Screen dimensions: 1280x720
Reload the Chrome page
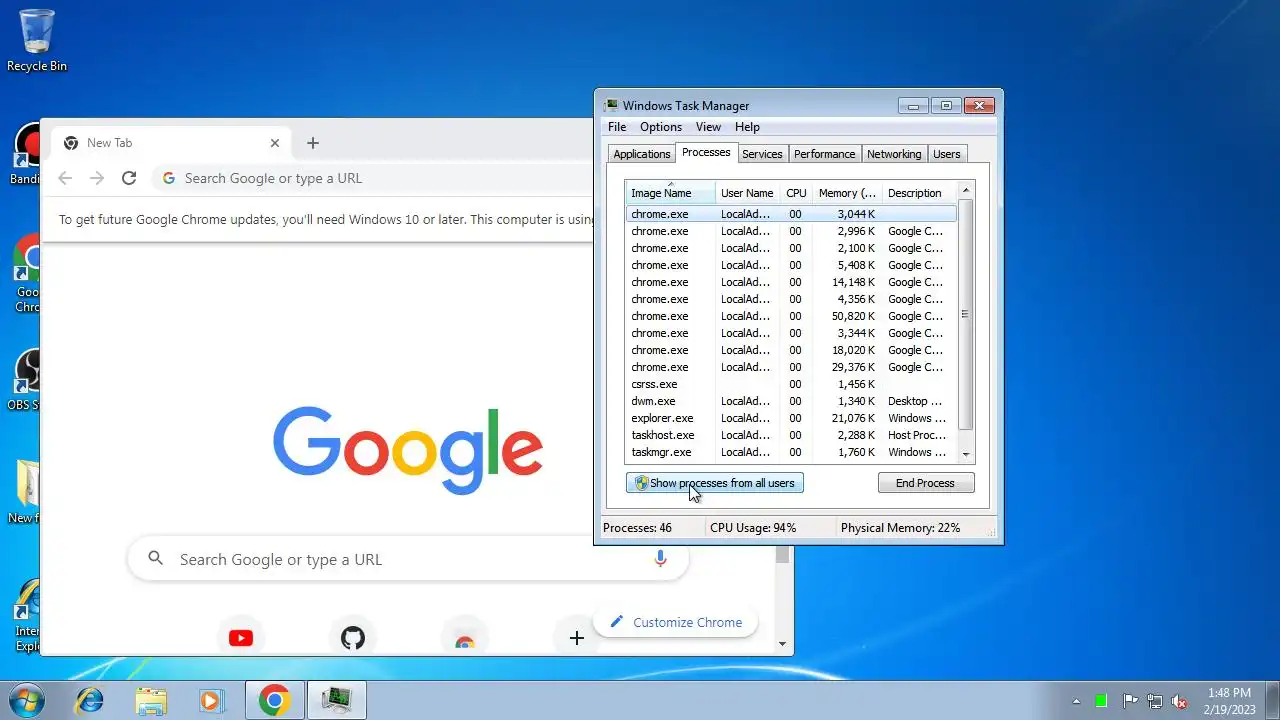[x=128, y=178]
